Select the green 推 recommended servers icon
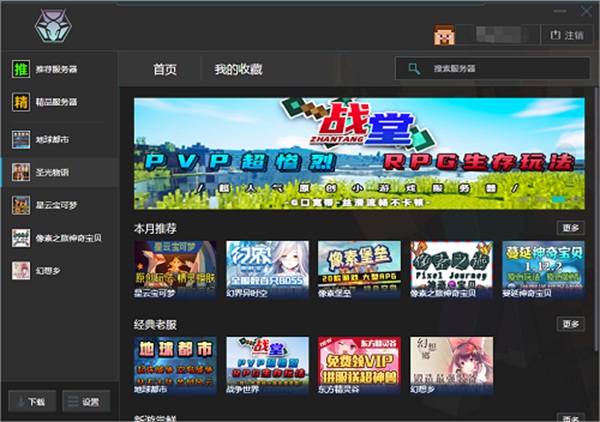The width and height of the screenshot is (600, 422). tap(21, 69)
